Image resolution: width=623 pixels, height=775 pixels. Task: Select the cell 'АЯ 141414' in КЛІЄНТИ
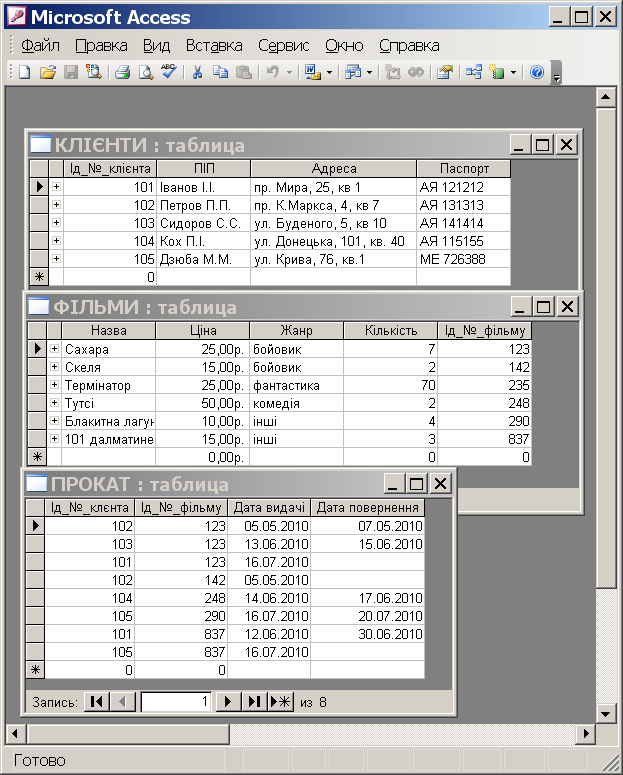click(463, 223)
